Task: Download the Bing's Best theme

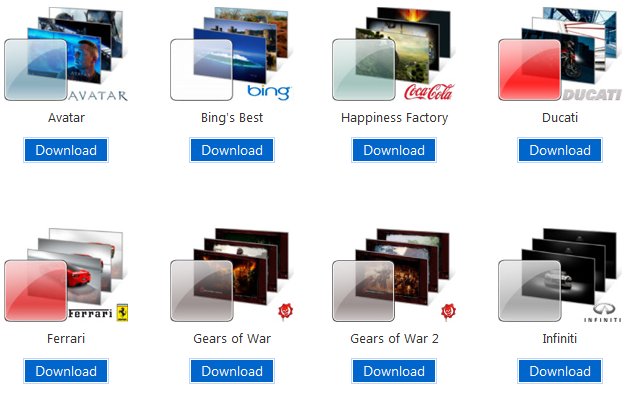Action: [x=232, y=150]
